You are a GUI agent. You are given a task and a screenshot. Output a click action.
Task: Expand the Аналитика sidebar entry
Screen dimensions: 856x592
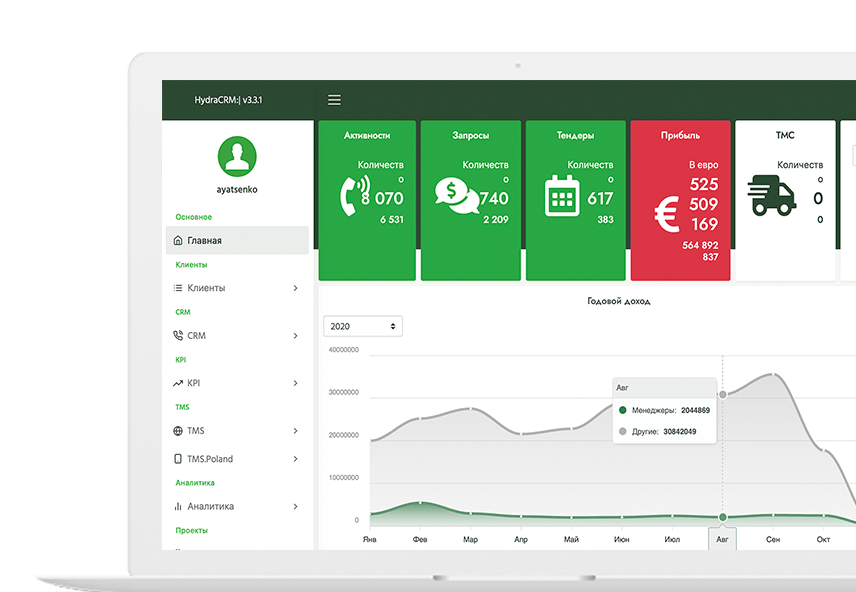(212, 506)
